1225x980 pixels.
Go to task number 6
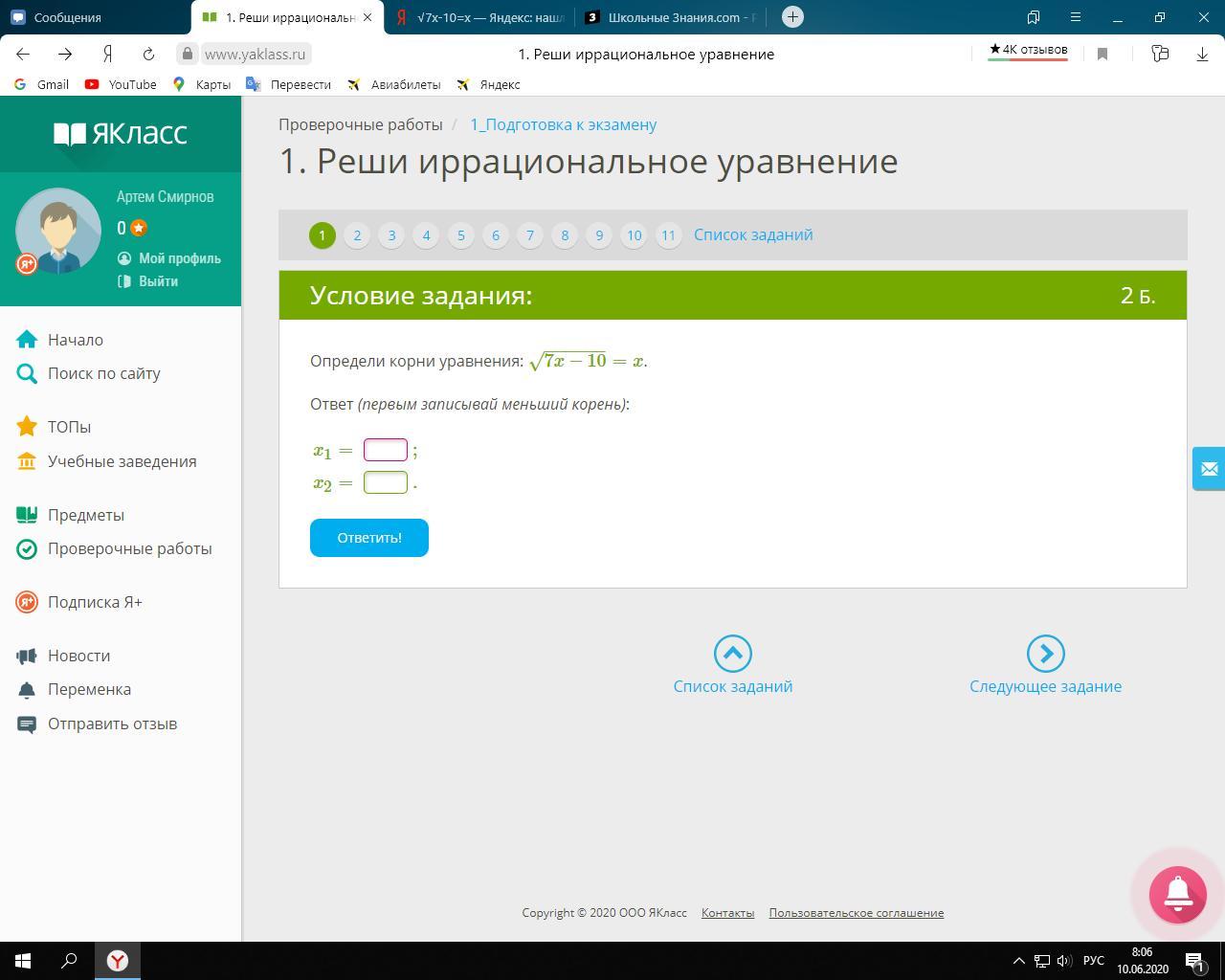(495, 235)
